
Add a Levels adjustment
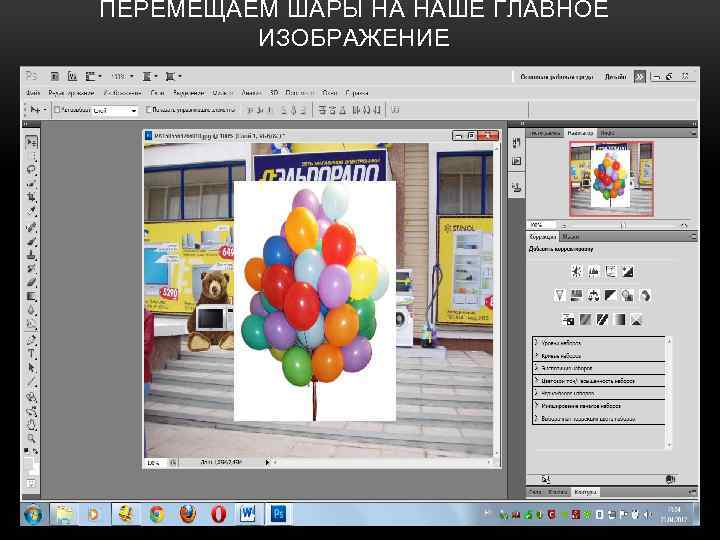coord(593,272)
